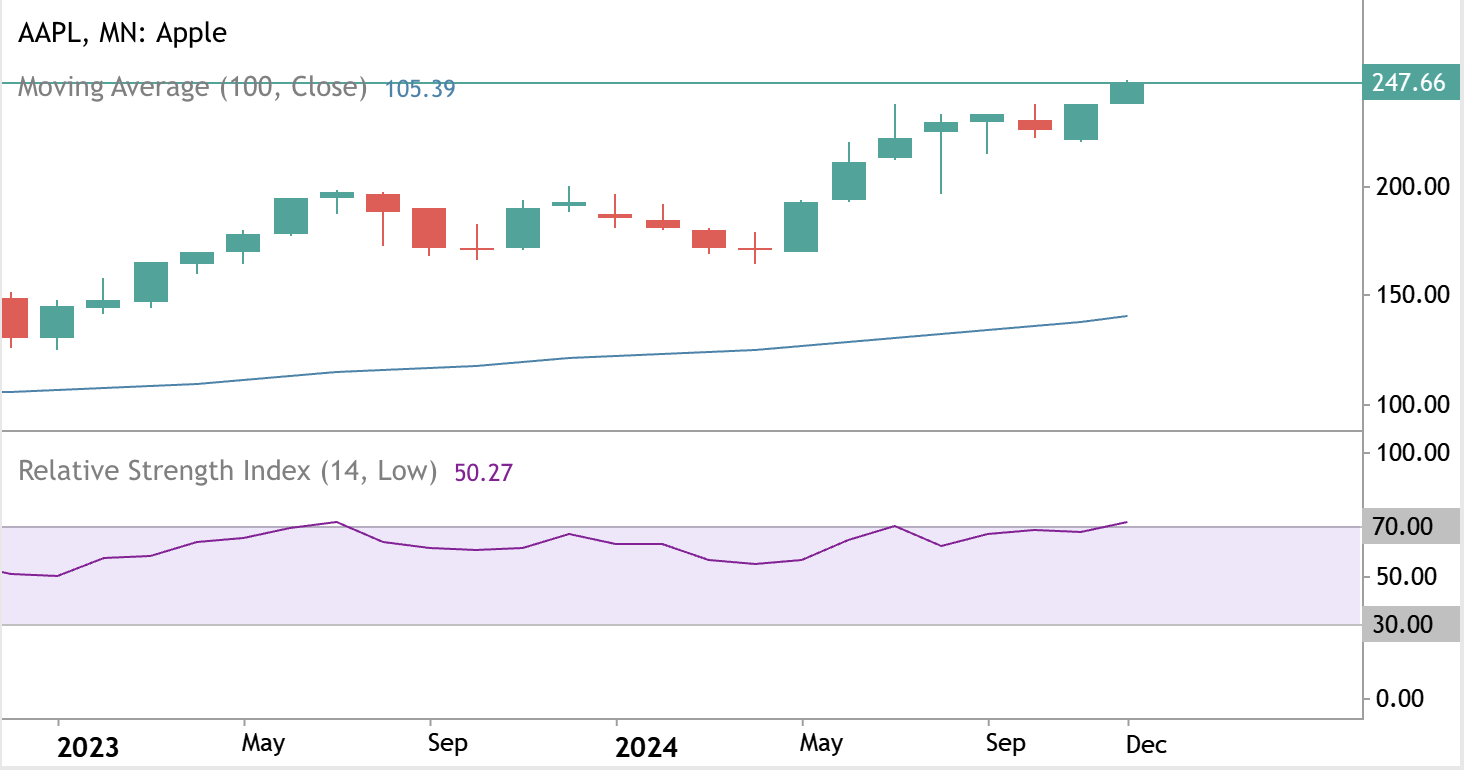The image size is (1464, 770).
Task: Click the current price tag 247.66
Action: [x=1408, y=82]
